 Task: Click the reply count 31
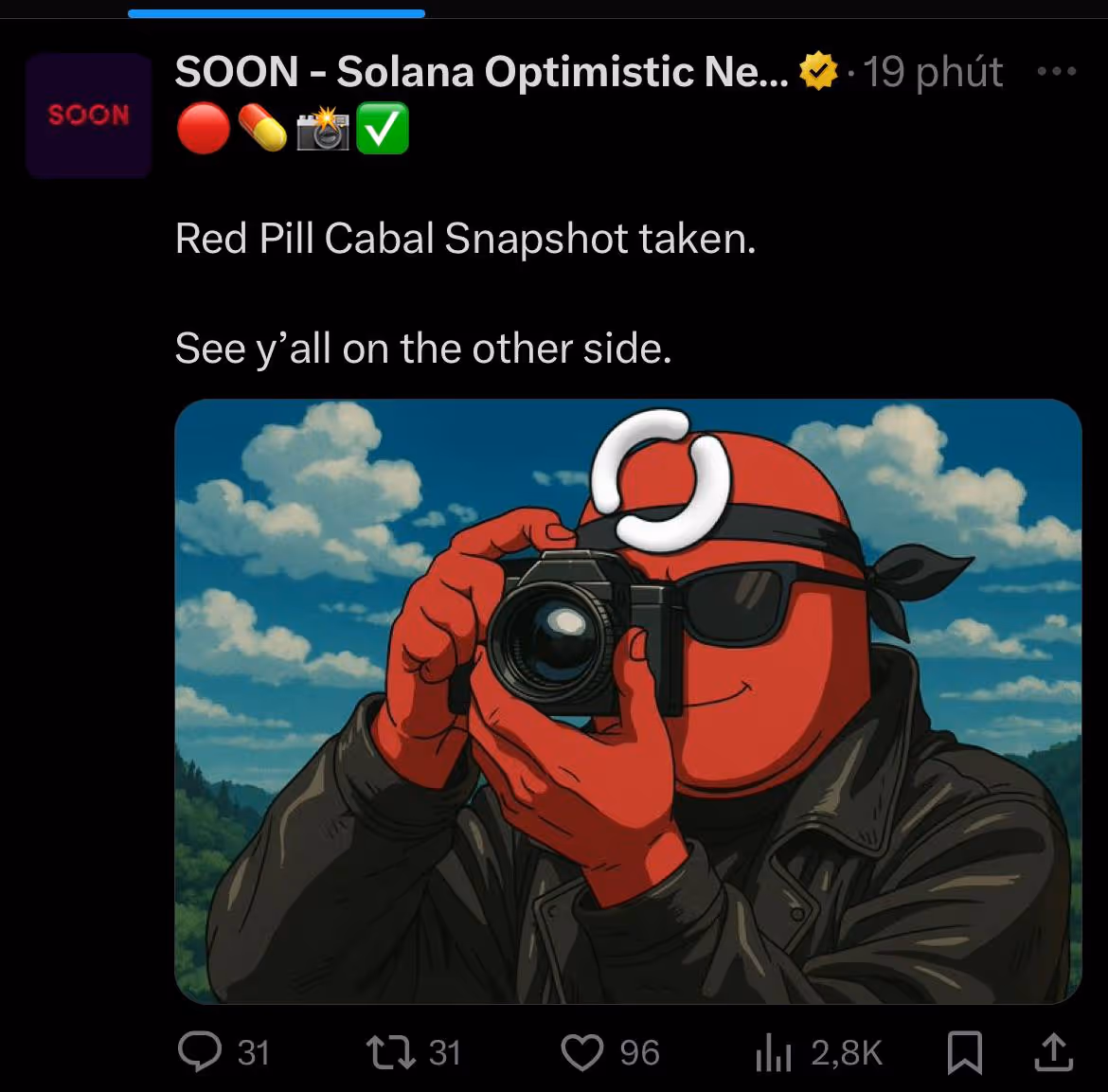coord(253,1052)
